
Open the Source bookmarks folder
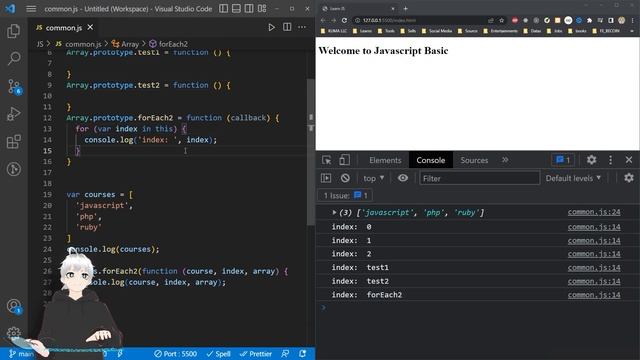tap(468, 31)
